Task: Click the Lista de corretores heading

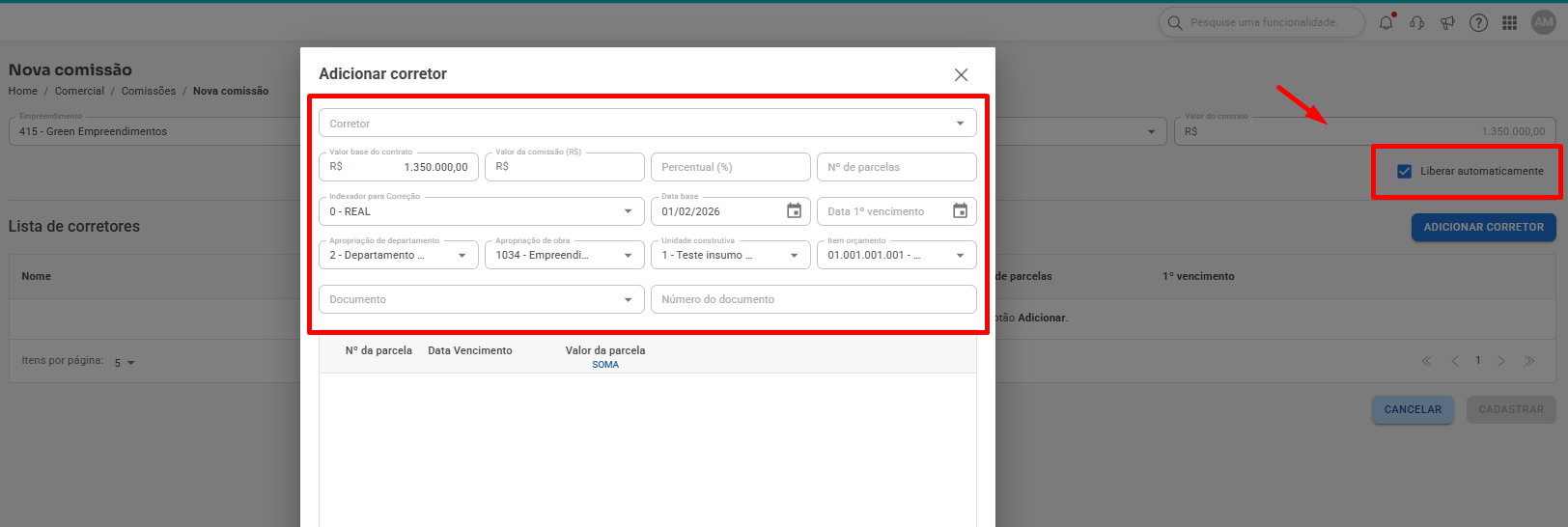Action: point(74,226)
